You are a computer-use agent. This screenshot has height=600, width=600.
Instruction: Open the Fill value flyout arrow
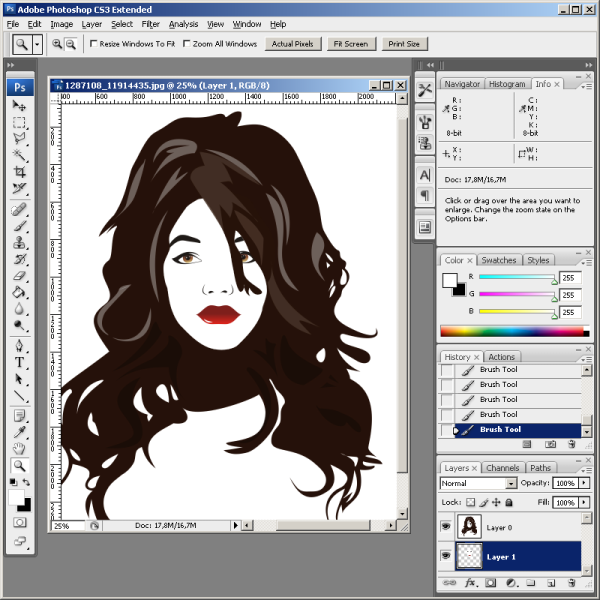(584, 502)
